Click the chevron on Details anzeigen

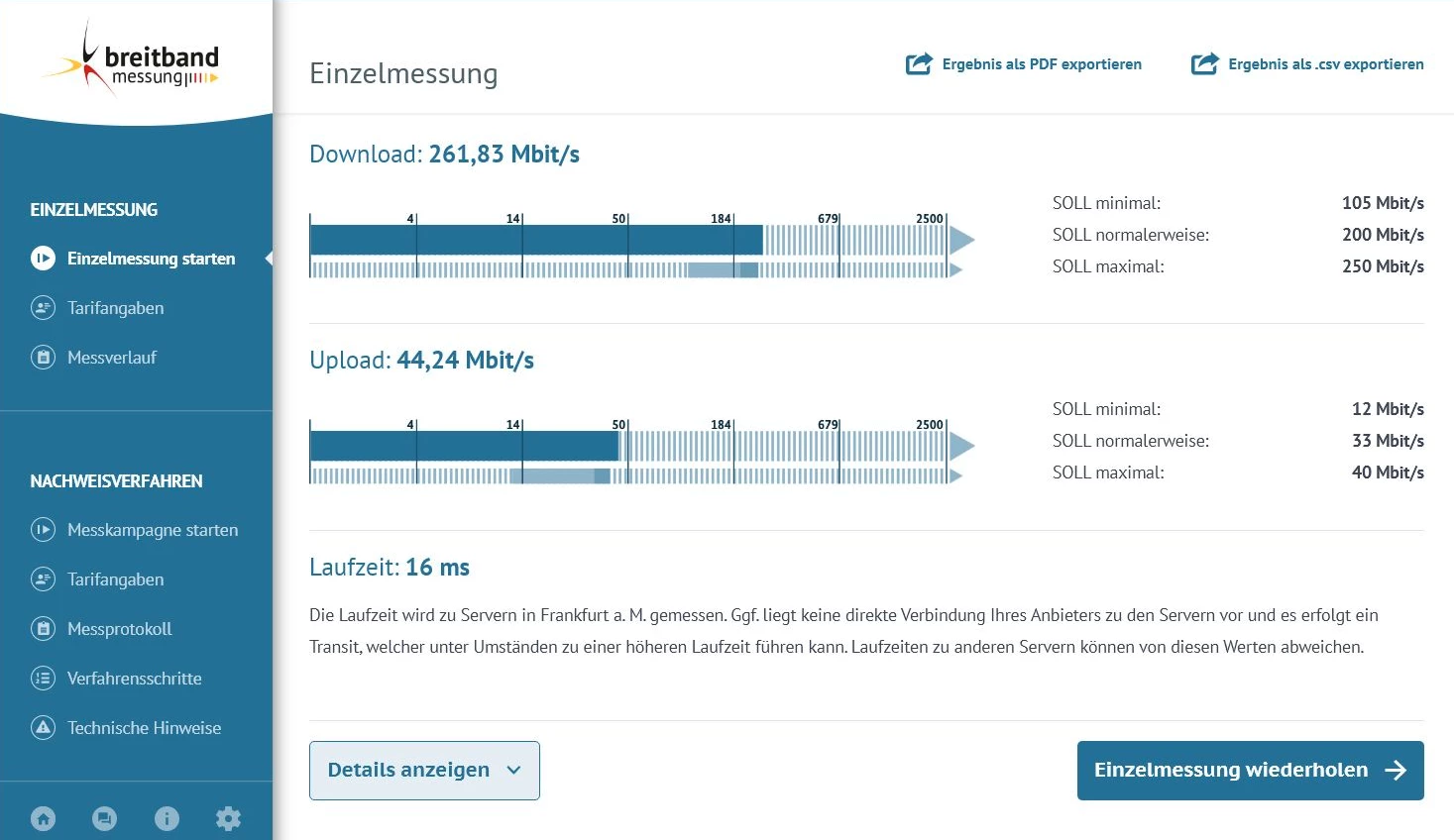point(513,770)
